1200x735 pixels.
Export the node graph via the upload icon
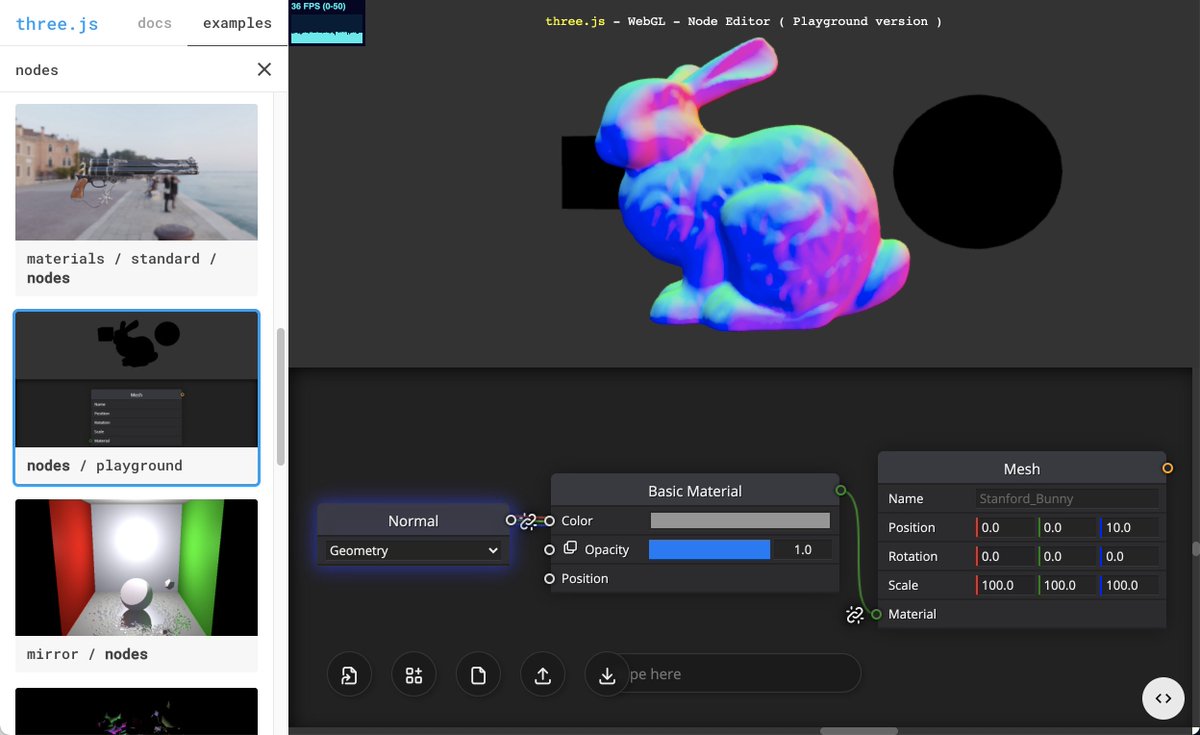543,674
